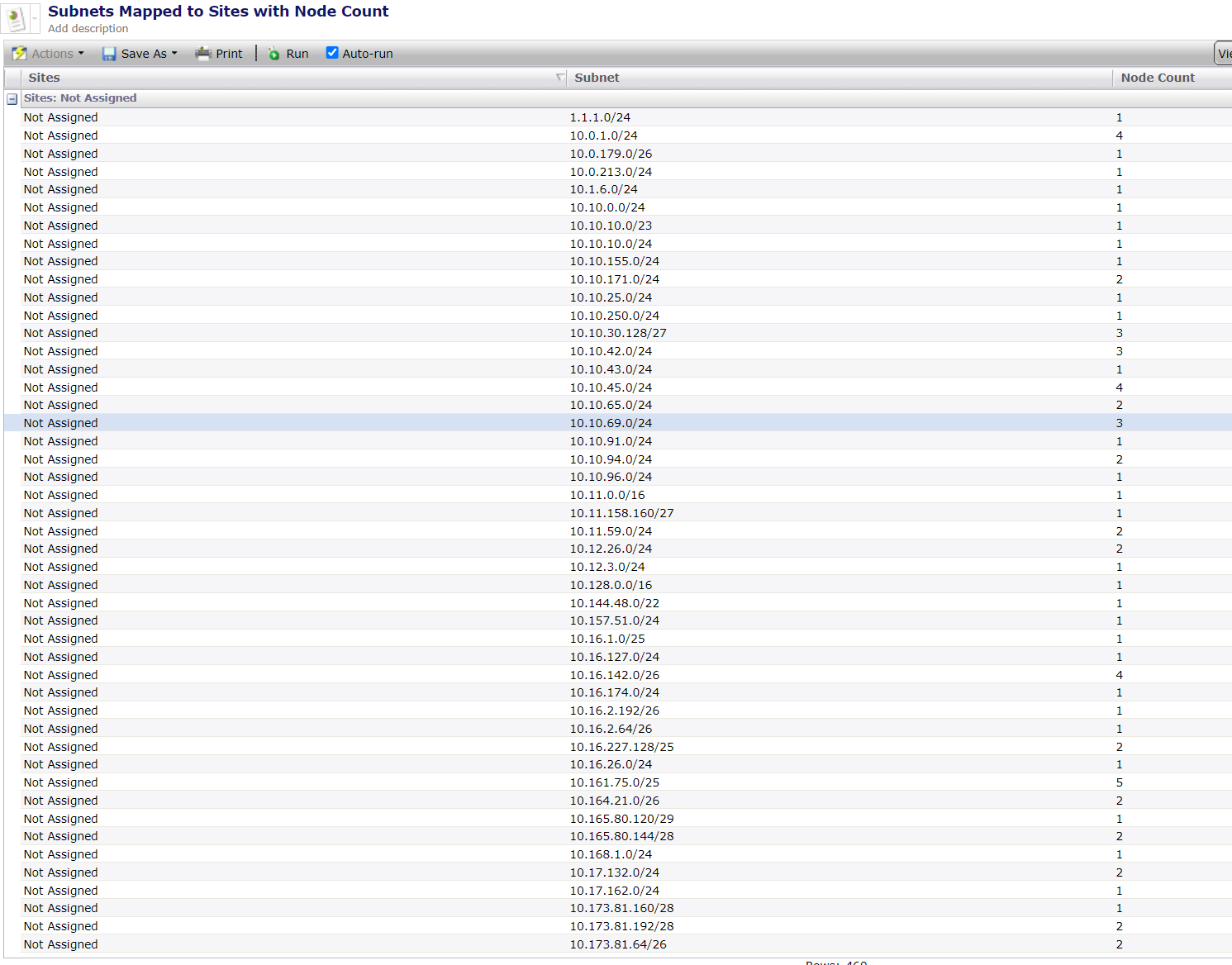This screenshot has height=965, width=1232.
Task: Click the partially visible View button
Action: (x=1224, y=54)
